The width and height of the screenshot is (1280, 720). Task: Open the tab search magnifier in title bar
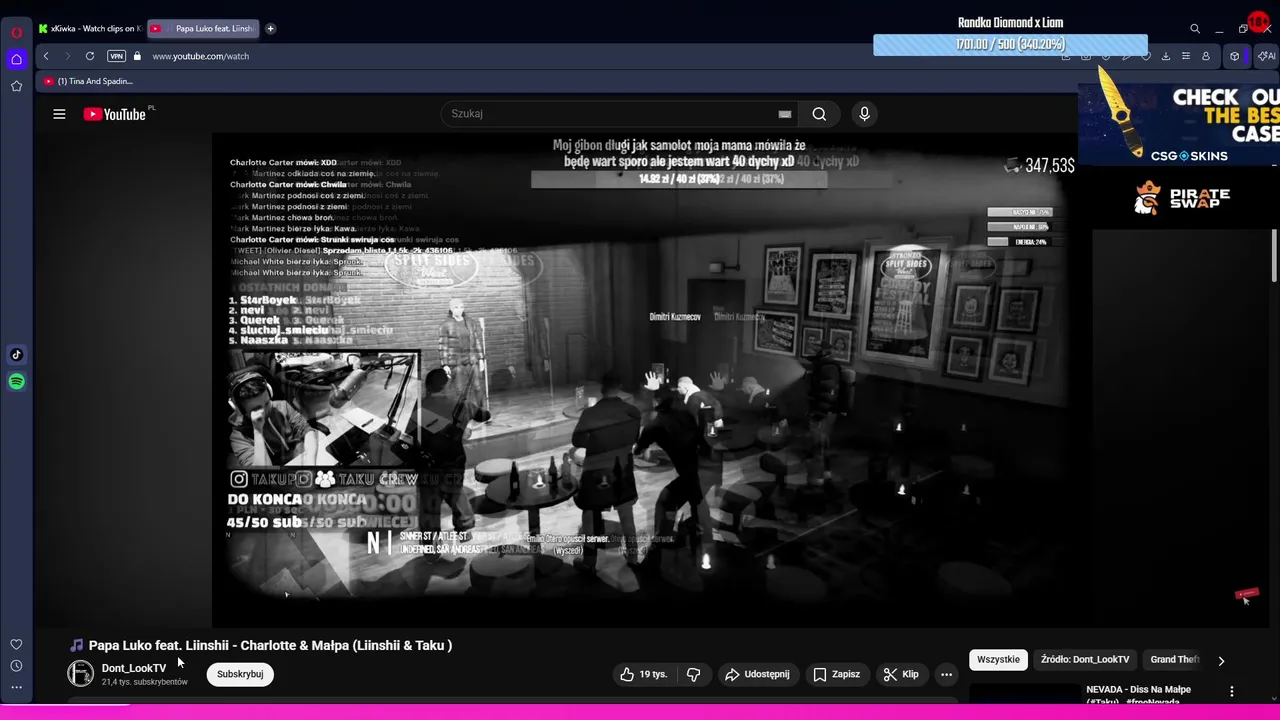[1195, 29]
